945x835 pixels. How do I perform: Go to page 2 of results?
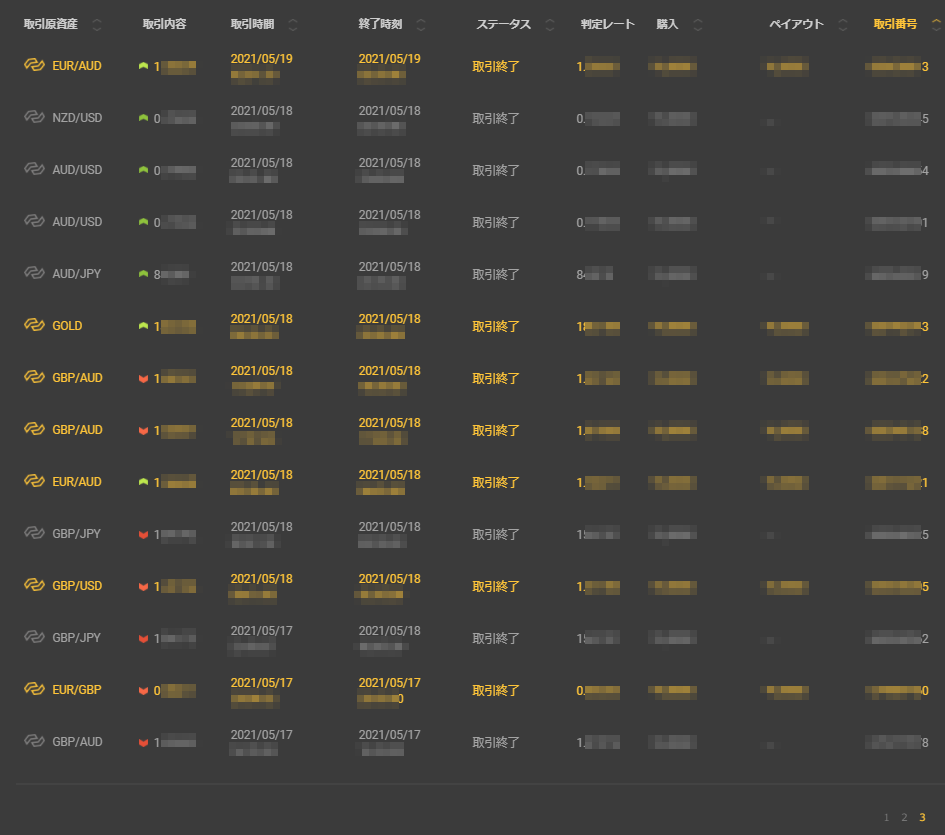click(x=904, y=817)
